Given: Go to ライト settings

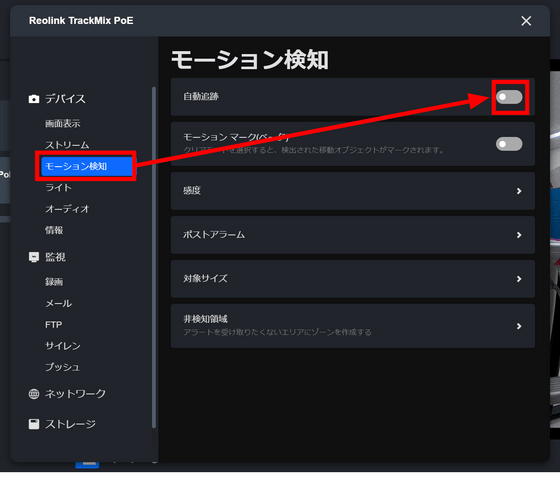Looking at the screenshot, I should (58, 187).
